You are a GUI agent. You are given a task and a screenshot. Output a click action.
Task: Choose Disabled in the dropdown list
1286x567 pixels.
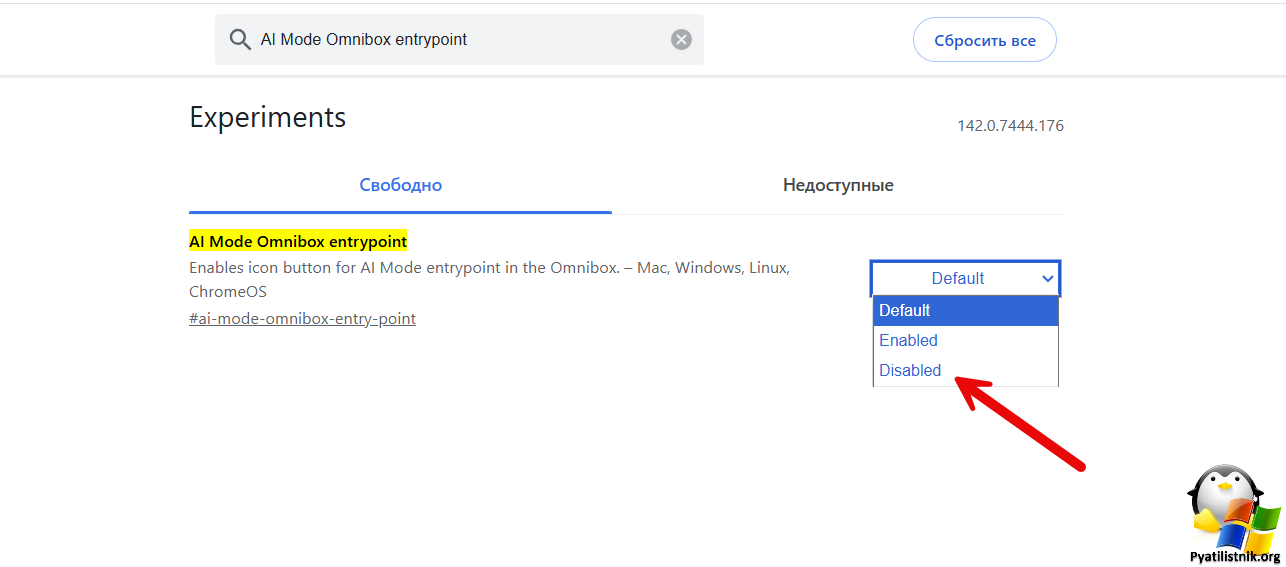pyautogui.click(x=965, y=370)
